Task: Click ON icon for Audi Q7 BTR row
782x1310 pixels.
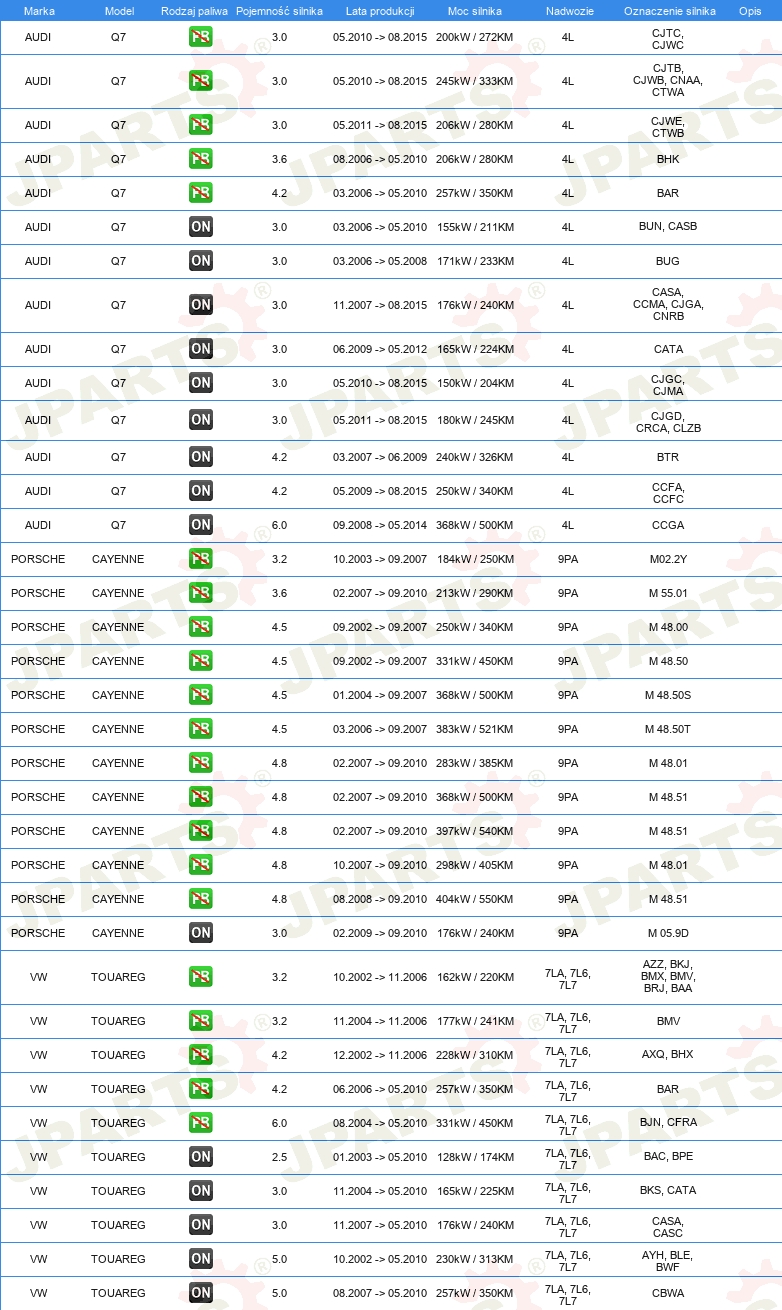Action: [x=201, y=457]
